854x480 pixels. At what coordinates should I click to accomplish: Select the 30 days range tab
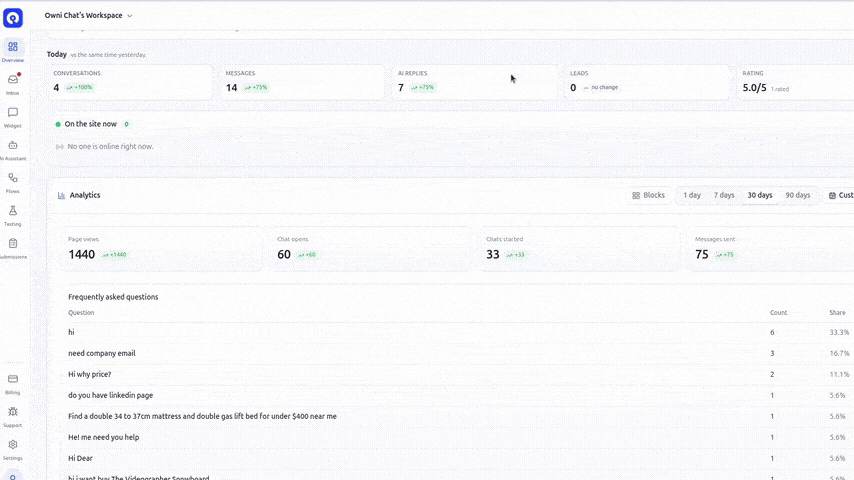tap(760, 195)
